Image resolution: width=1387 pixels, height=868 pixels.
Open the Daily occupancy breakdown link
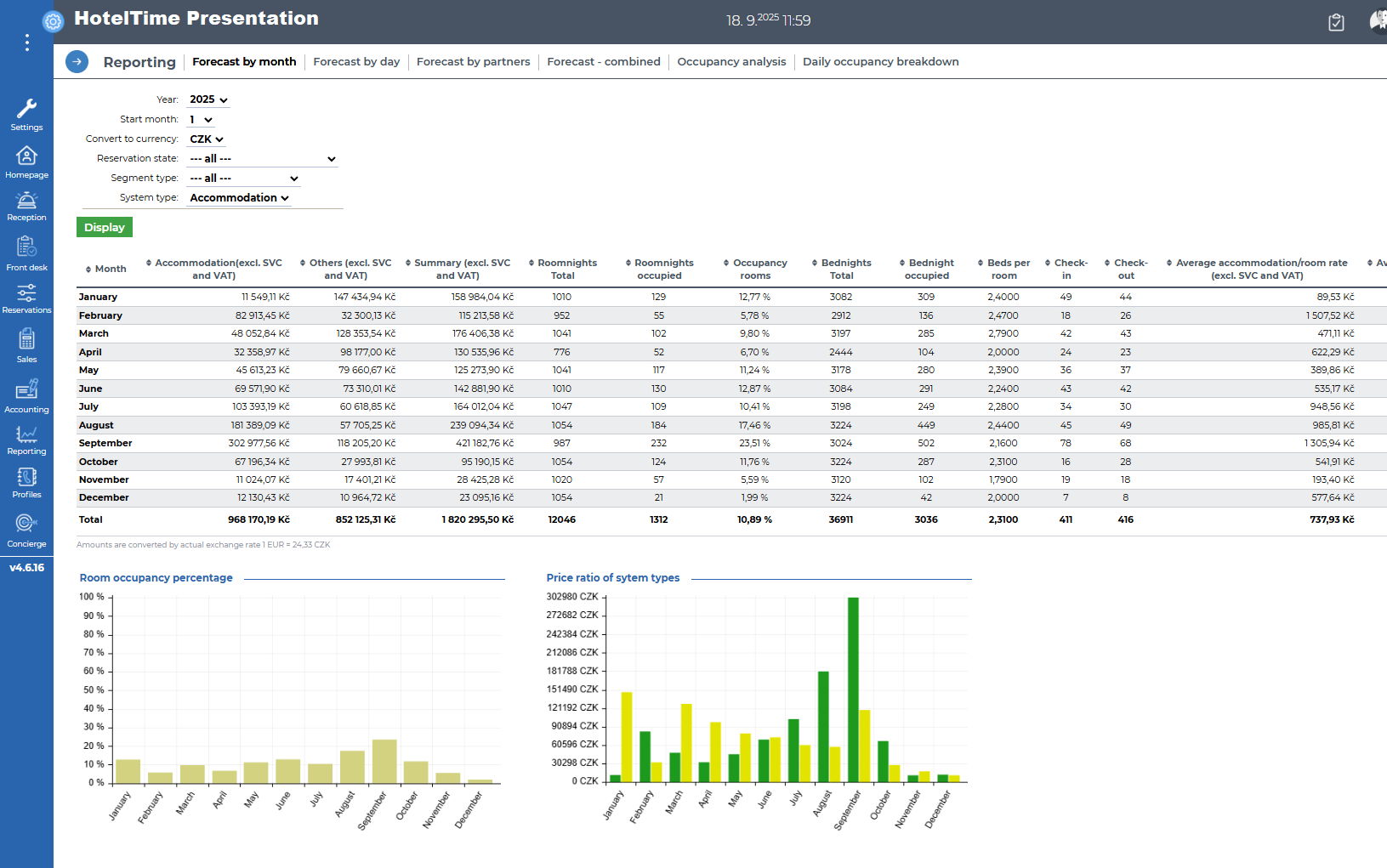click(x=880, y=62)
